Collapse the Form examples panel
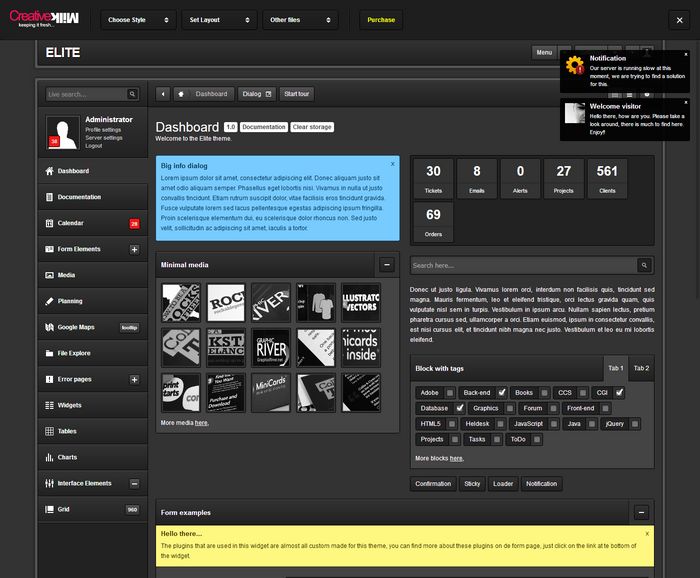The image size is (700, 578). [x=642, y=512]
